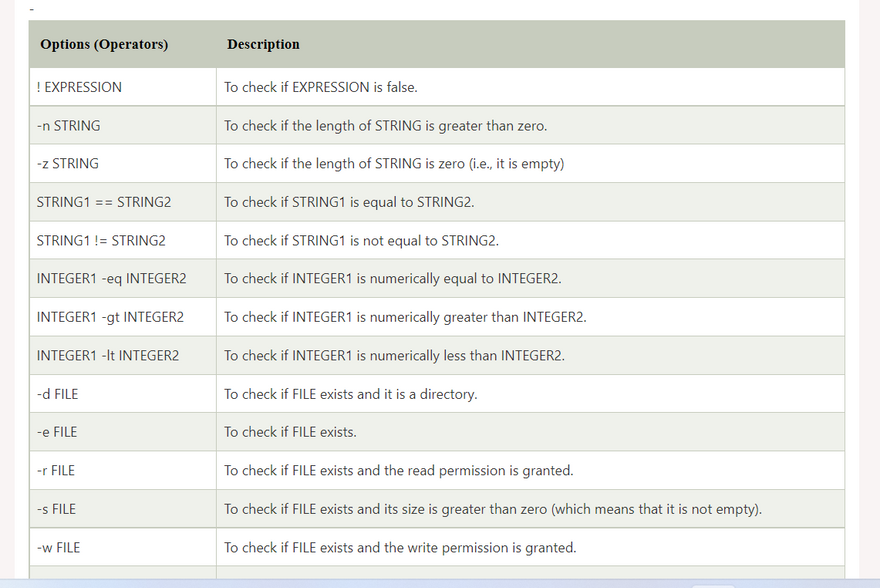Select the "-d FILE" operator cell
Screen dimensions: 880x588
point(57,394)
